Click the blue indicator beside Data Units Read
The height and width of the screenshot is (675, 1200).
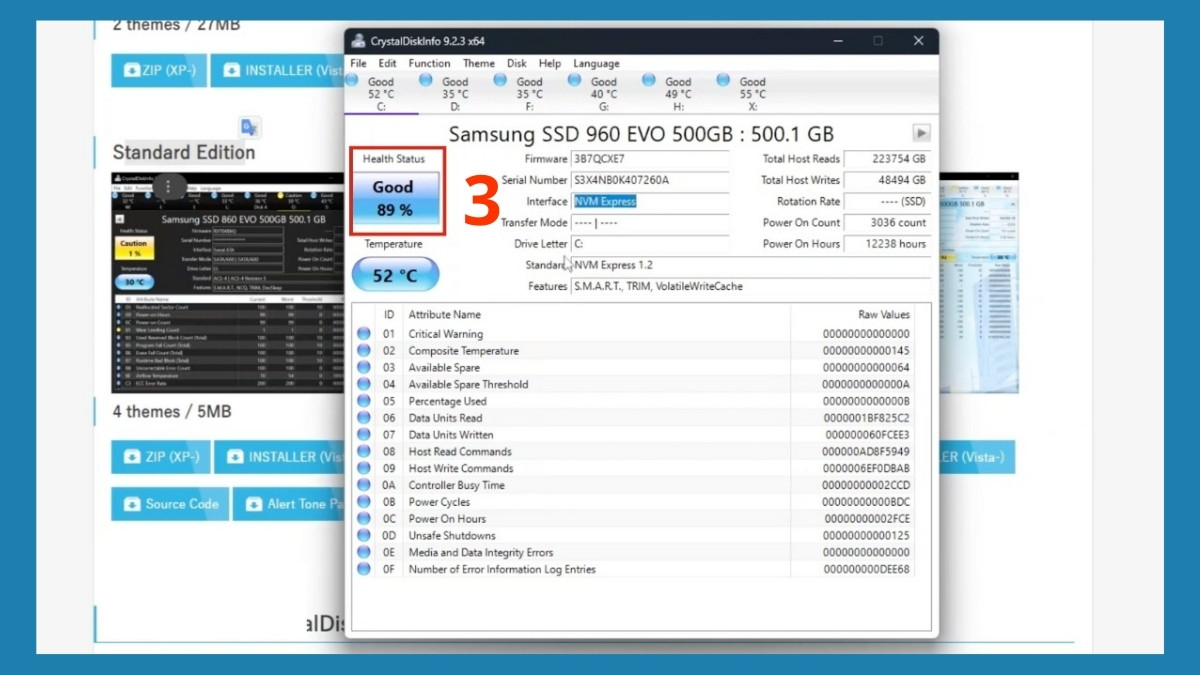(364, 418)
